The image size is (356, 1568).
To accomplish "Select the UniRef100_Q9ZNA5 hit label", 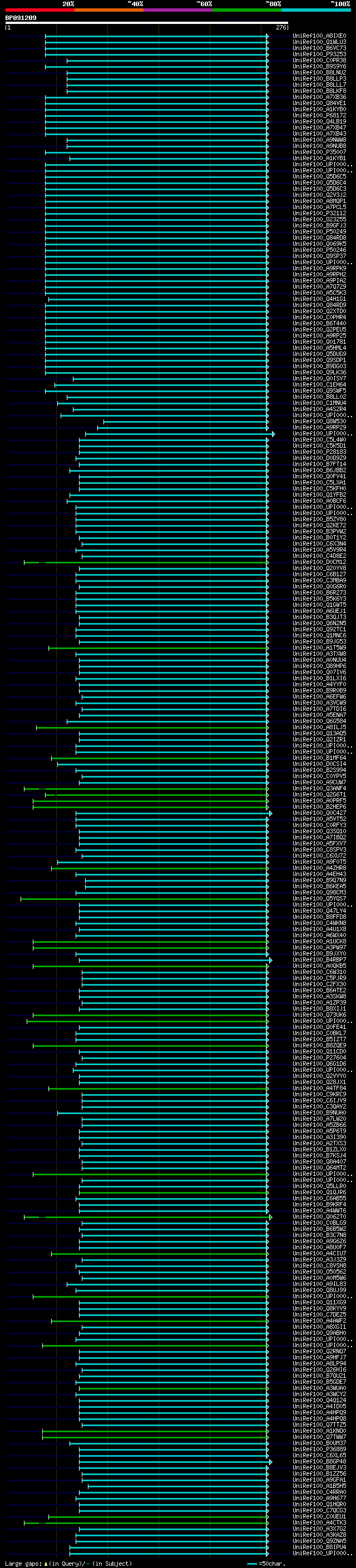I will (x=319, y=1541).
